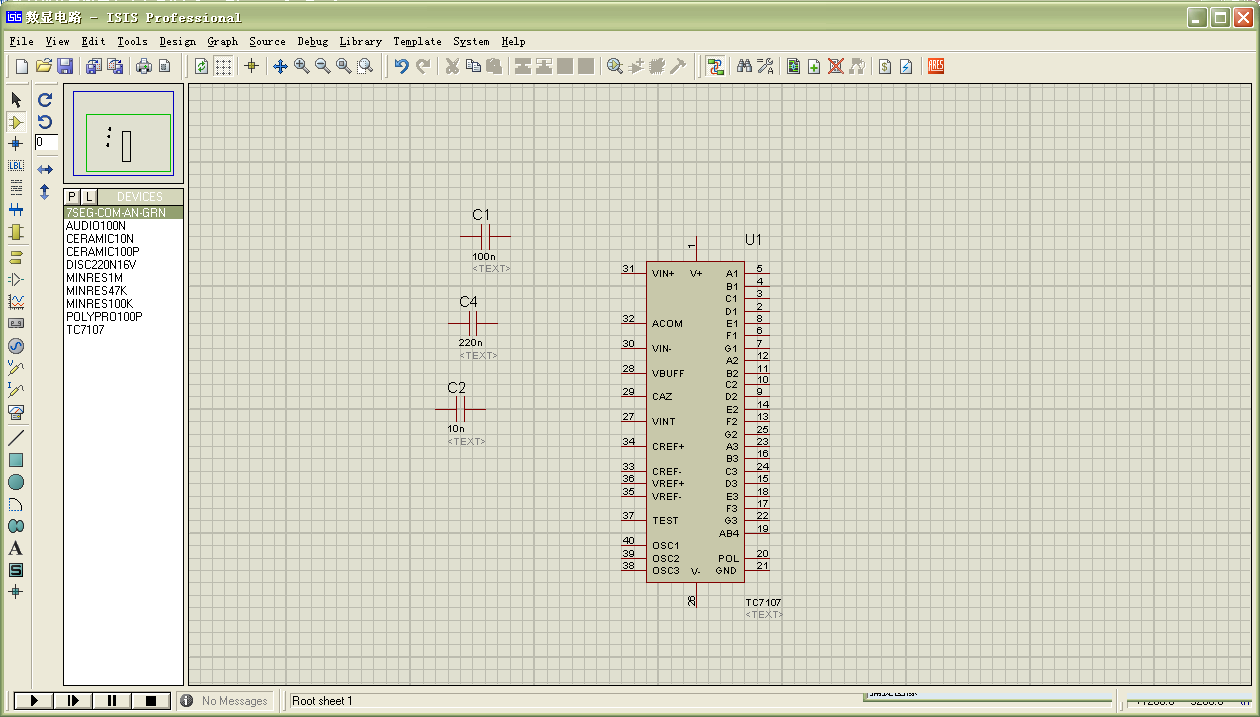Viewport: 1260px width, 717px height.
Task: Toggle wire auto-router in the toolbar
Action: [715, 66]
